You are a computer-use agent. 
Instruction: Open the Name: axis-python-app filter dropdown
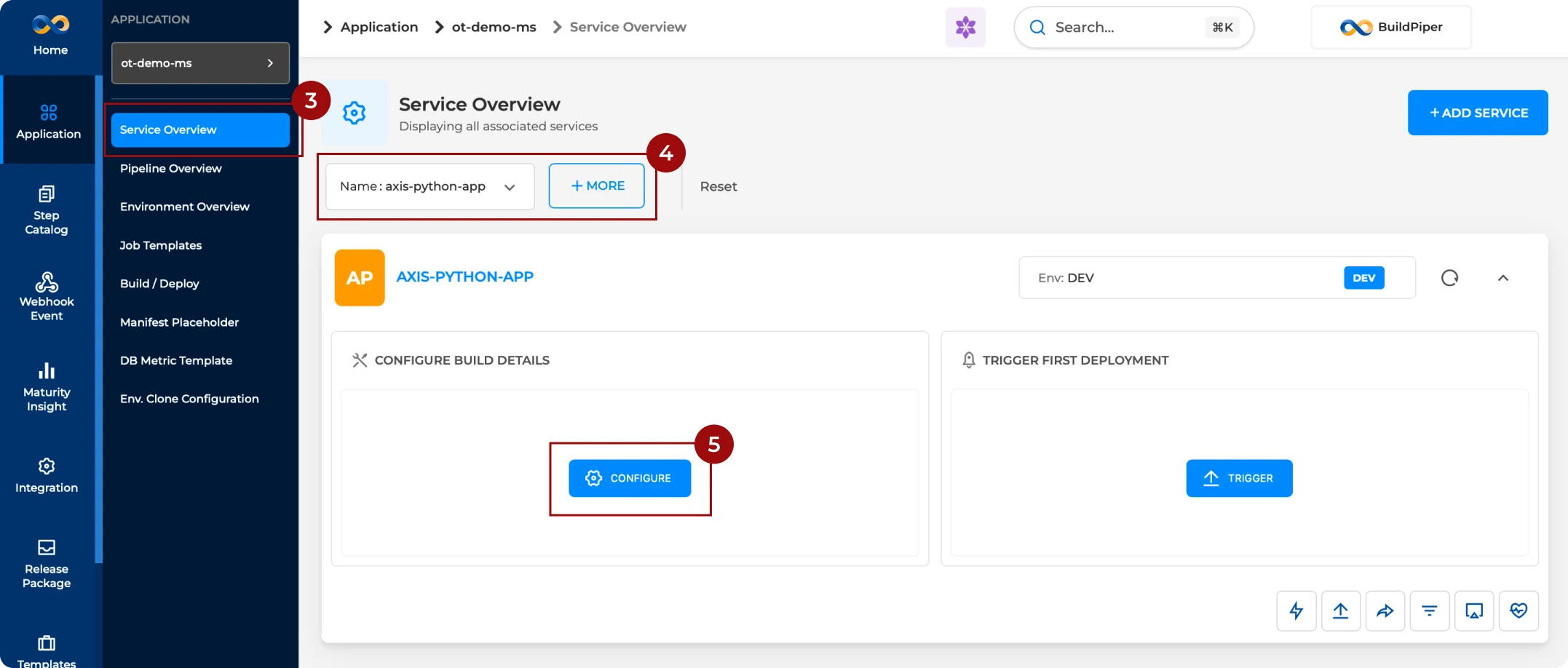point(429,186)
